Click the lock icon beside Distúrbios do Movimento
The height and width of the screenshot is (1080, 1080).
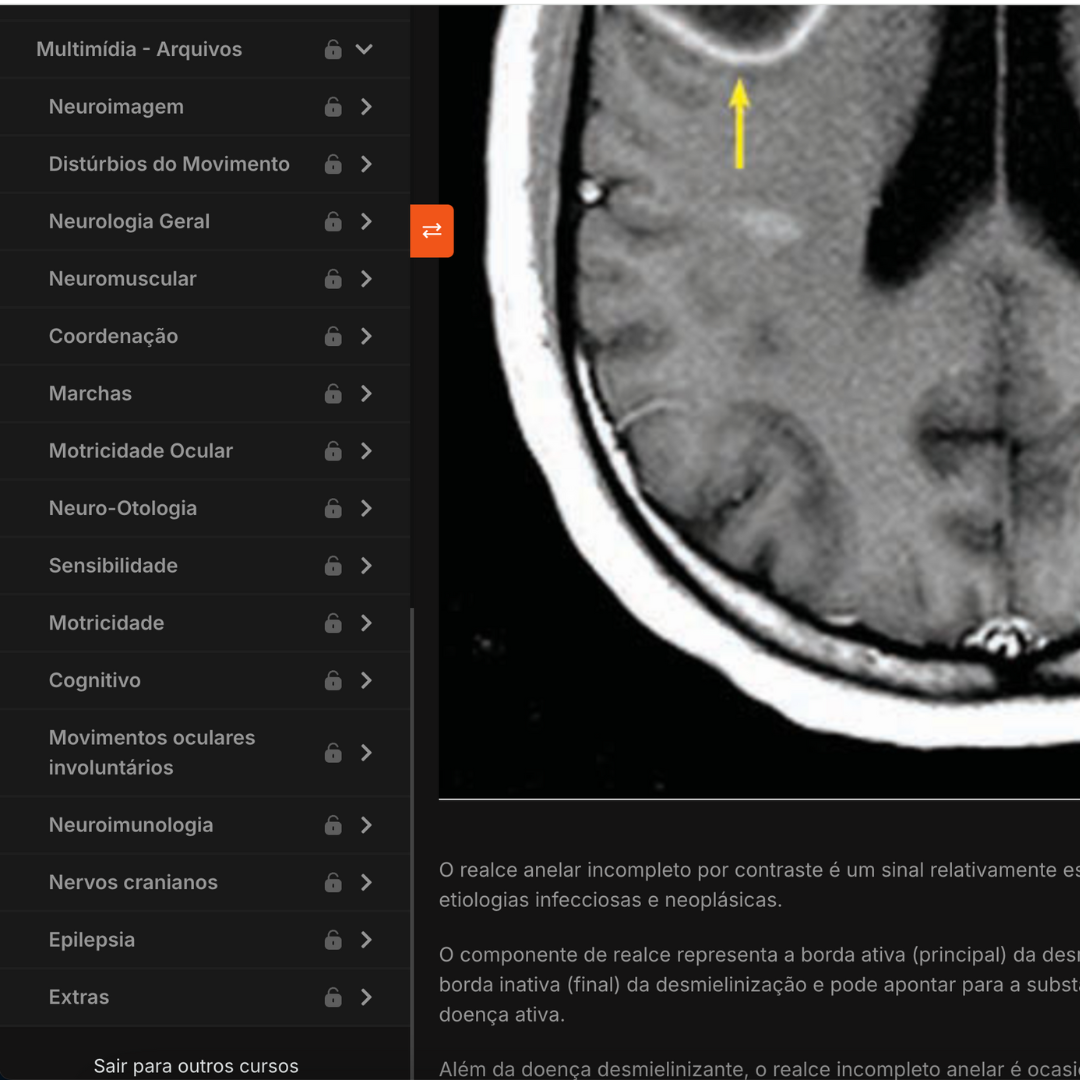[333, 164]
